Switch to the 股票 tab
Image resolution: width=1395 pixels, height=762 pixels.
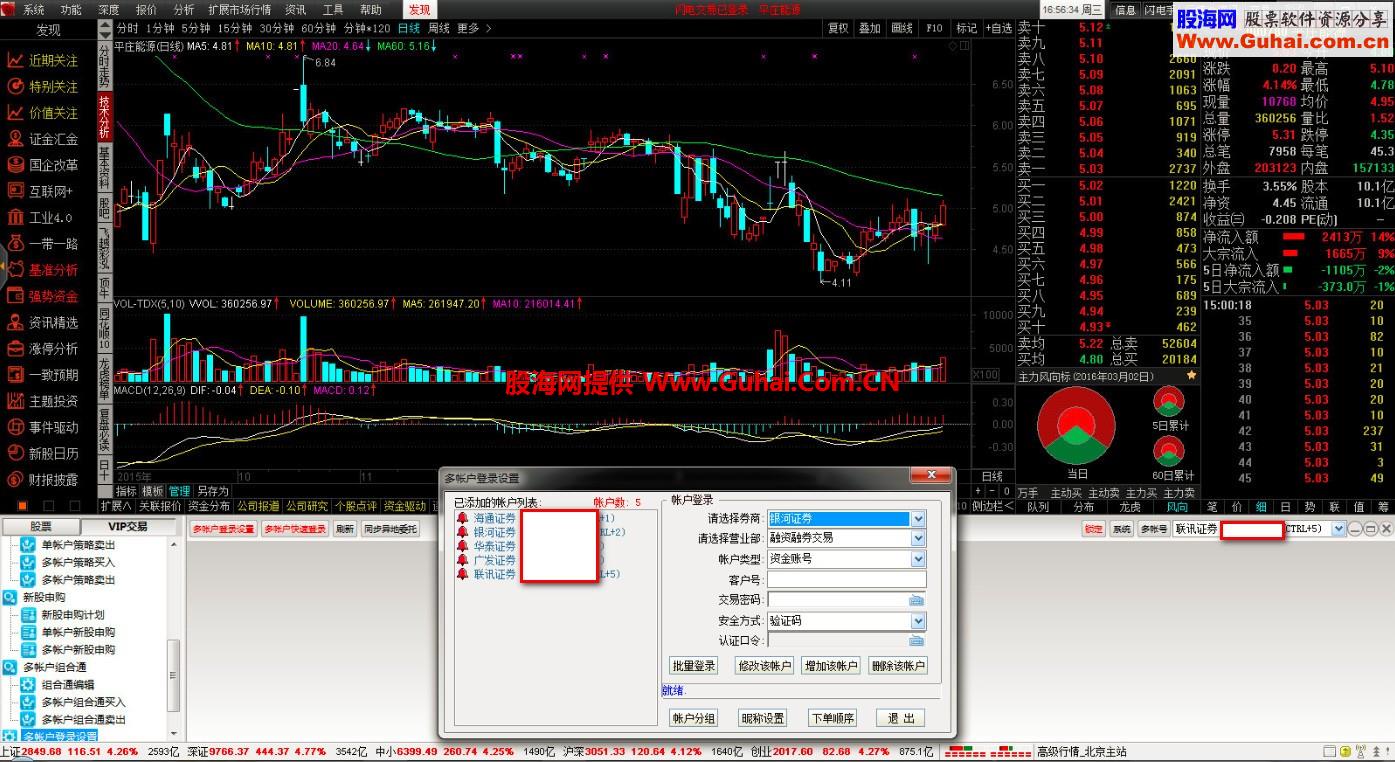(x=40, y=526)
